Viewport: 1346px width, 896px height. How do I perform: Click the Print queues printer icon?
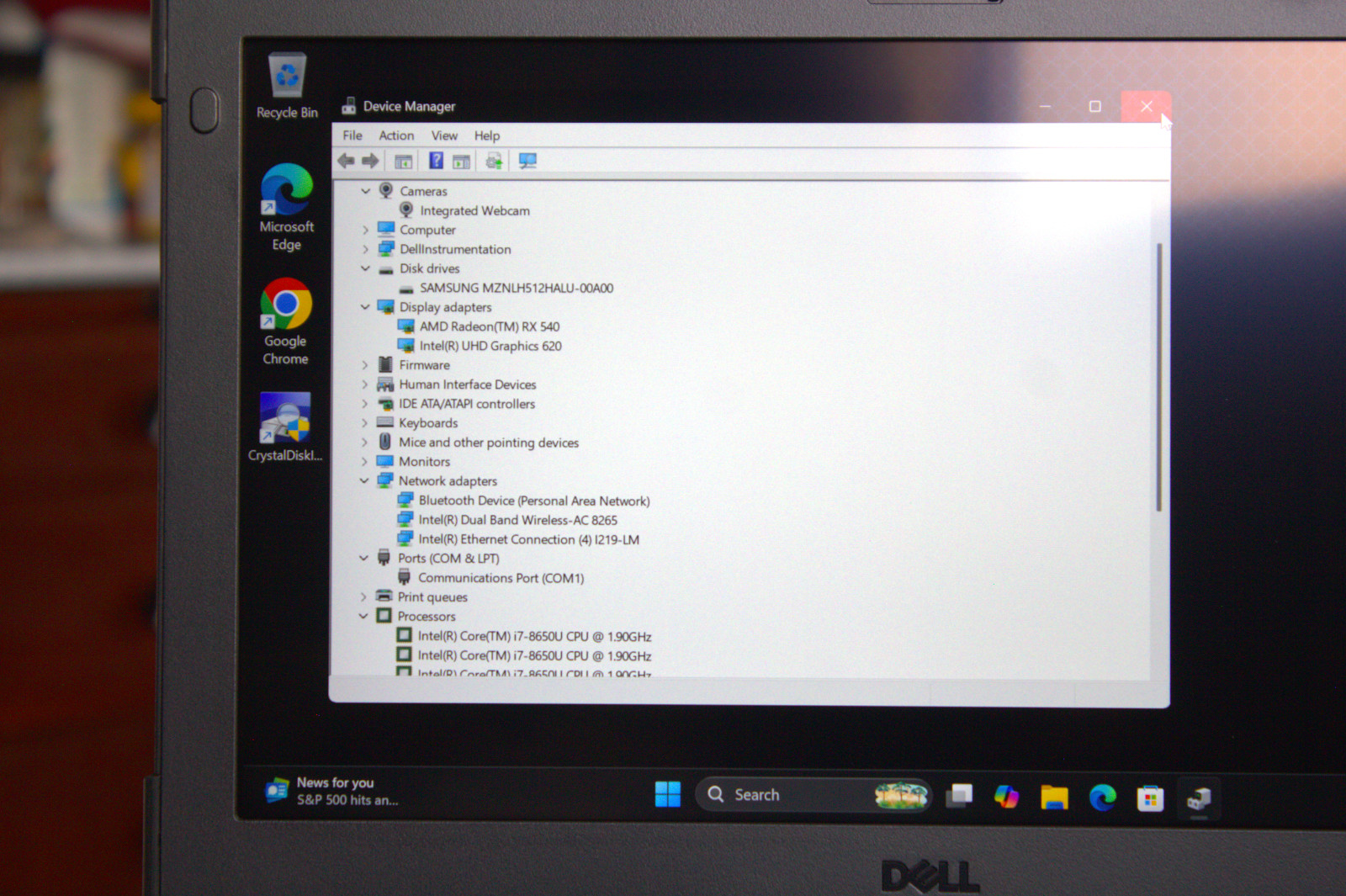[384, 596]
